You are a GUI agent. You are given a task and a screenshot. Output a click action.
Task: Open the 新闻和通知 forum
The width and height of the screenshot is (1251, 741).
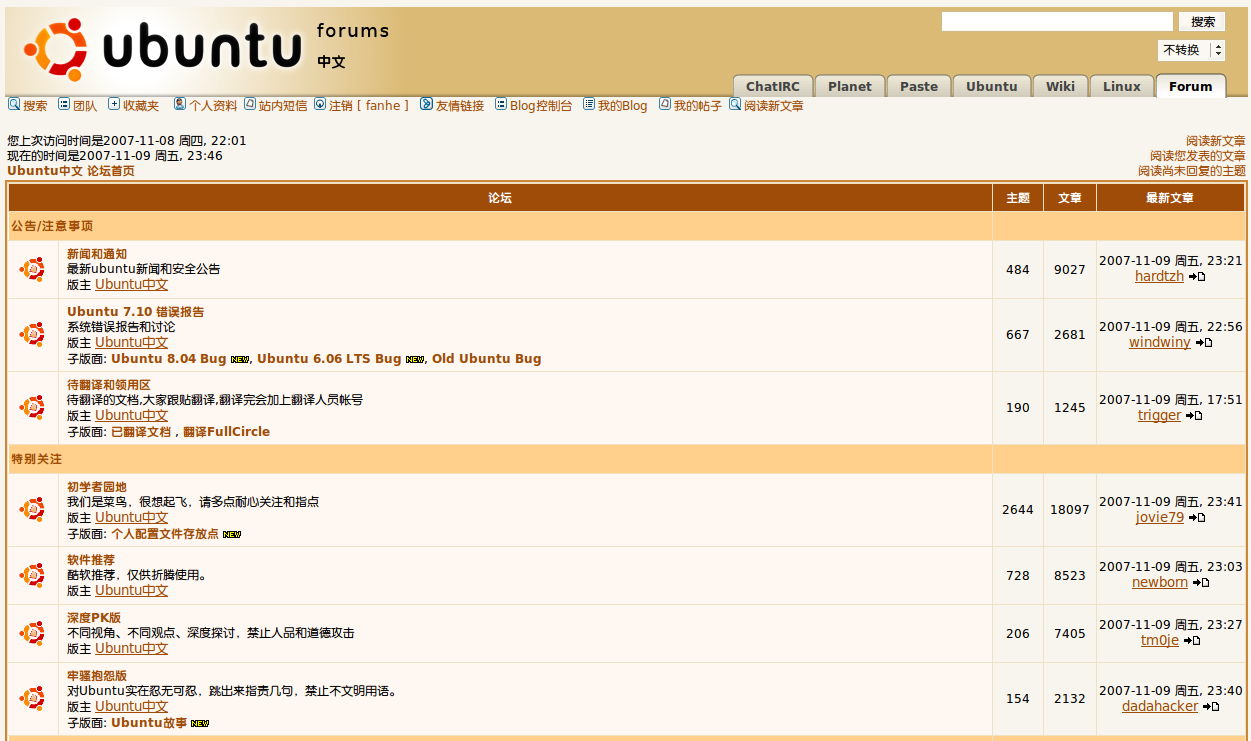(97, 254)
